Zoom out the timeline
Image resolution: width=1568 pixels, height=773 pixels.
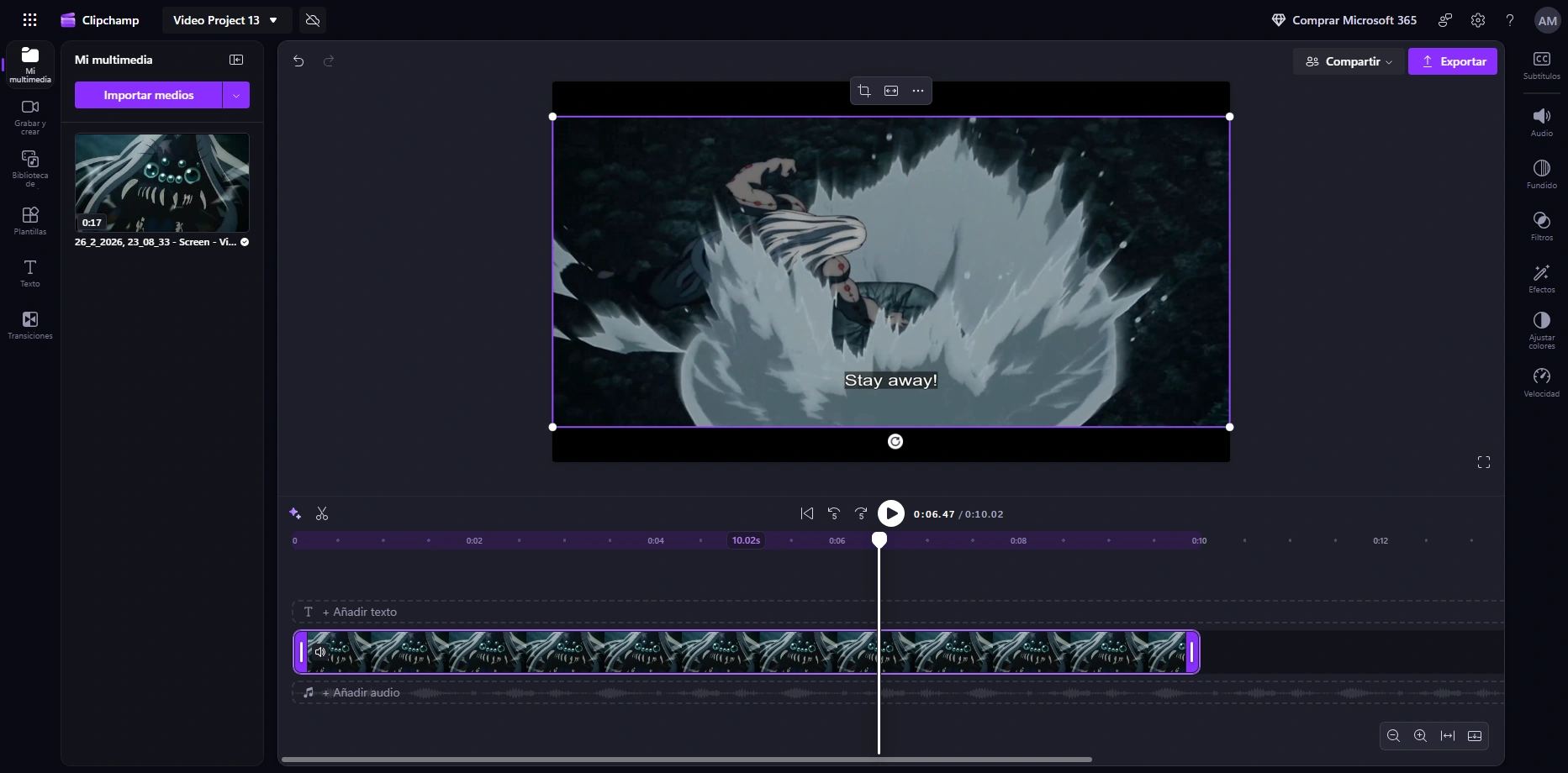[1393, 736]
